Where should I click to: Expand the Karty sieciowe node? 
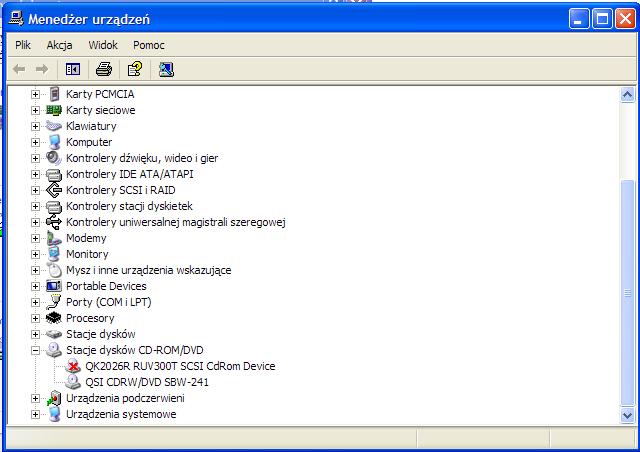[x=36, y=110]
